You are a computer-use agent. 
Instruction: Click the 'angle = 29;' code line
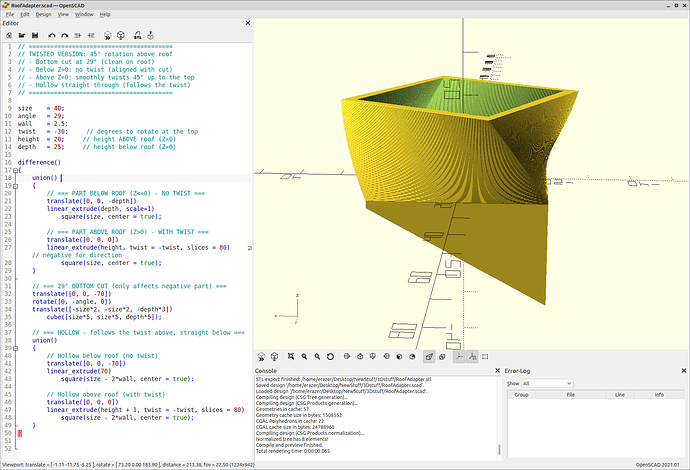pos(41,116)
